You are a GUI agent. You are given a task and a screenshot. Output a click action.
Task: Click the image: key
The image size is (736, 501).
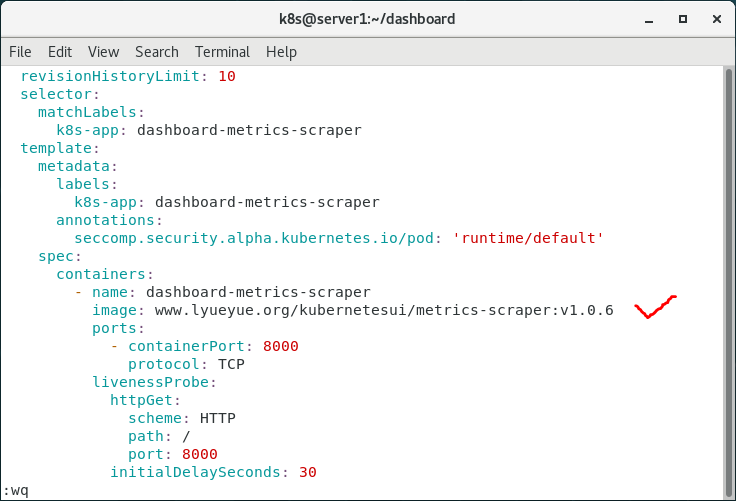click(118, 310)
